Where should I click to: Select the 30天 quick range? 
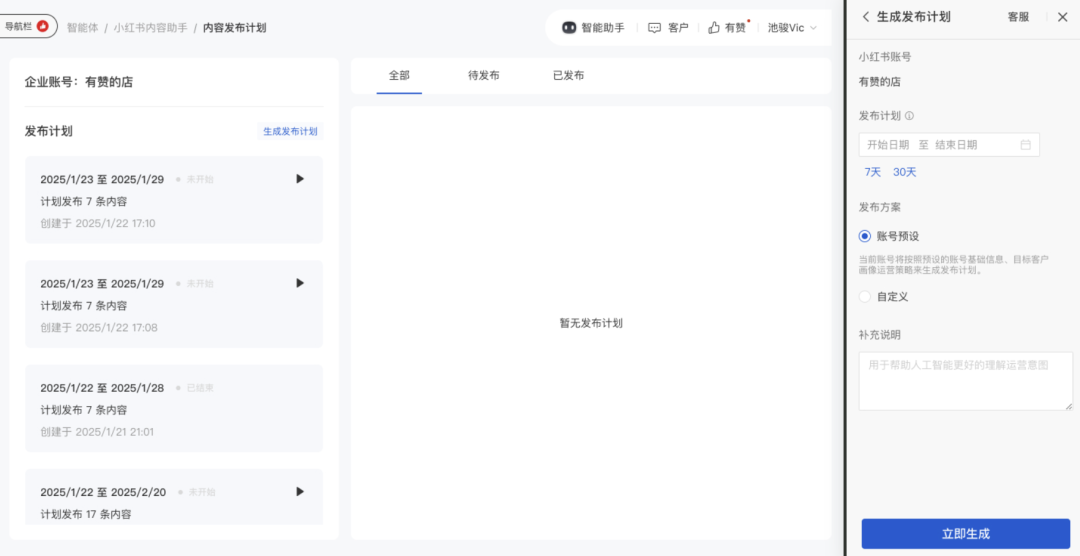tap(904, 172)
